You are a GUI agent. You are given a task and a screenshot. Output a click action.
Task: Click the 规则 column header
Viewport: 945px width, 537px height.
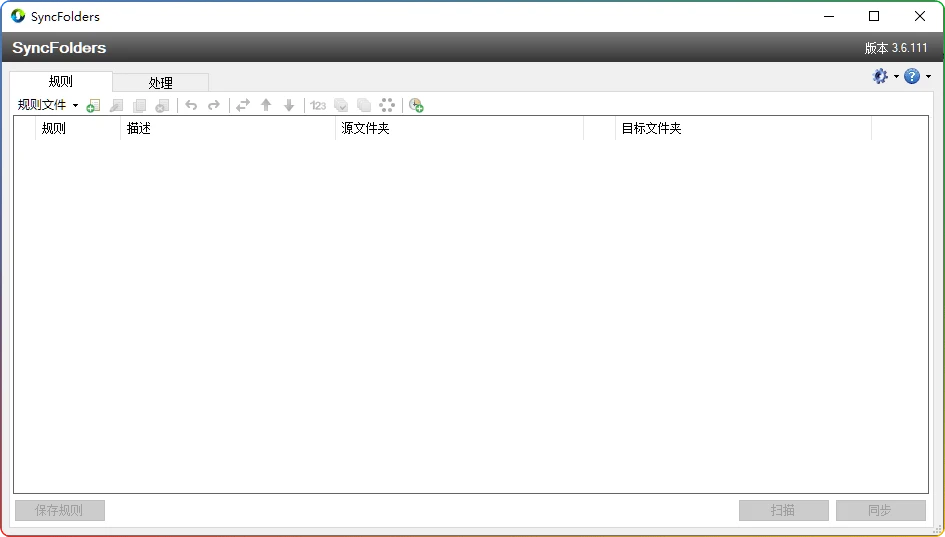78,128
